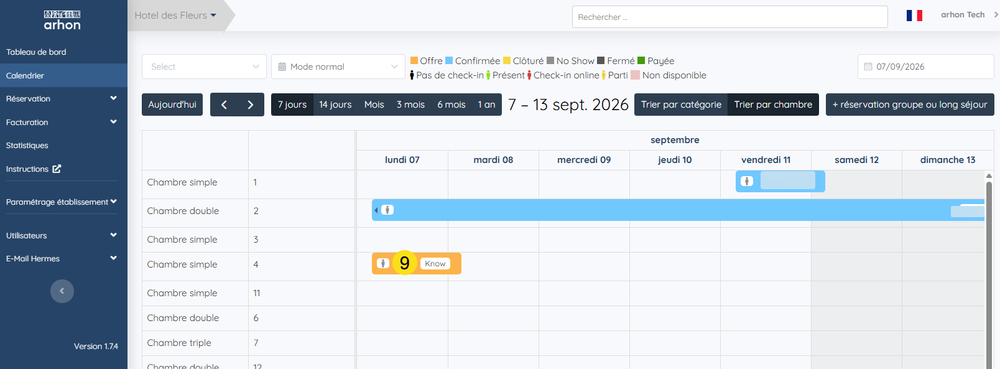1000x369 pixels.
Task: Click guest icon on room 2 reservation
Action: (x=387, y=210)
